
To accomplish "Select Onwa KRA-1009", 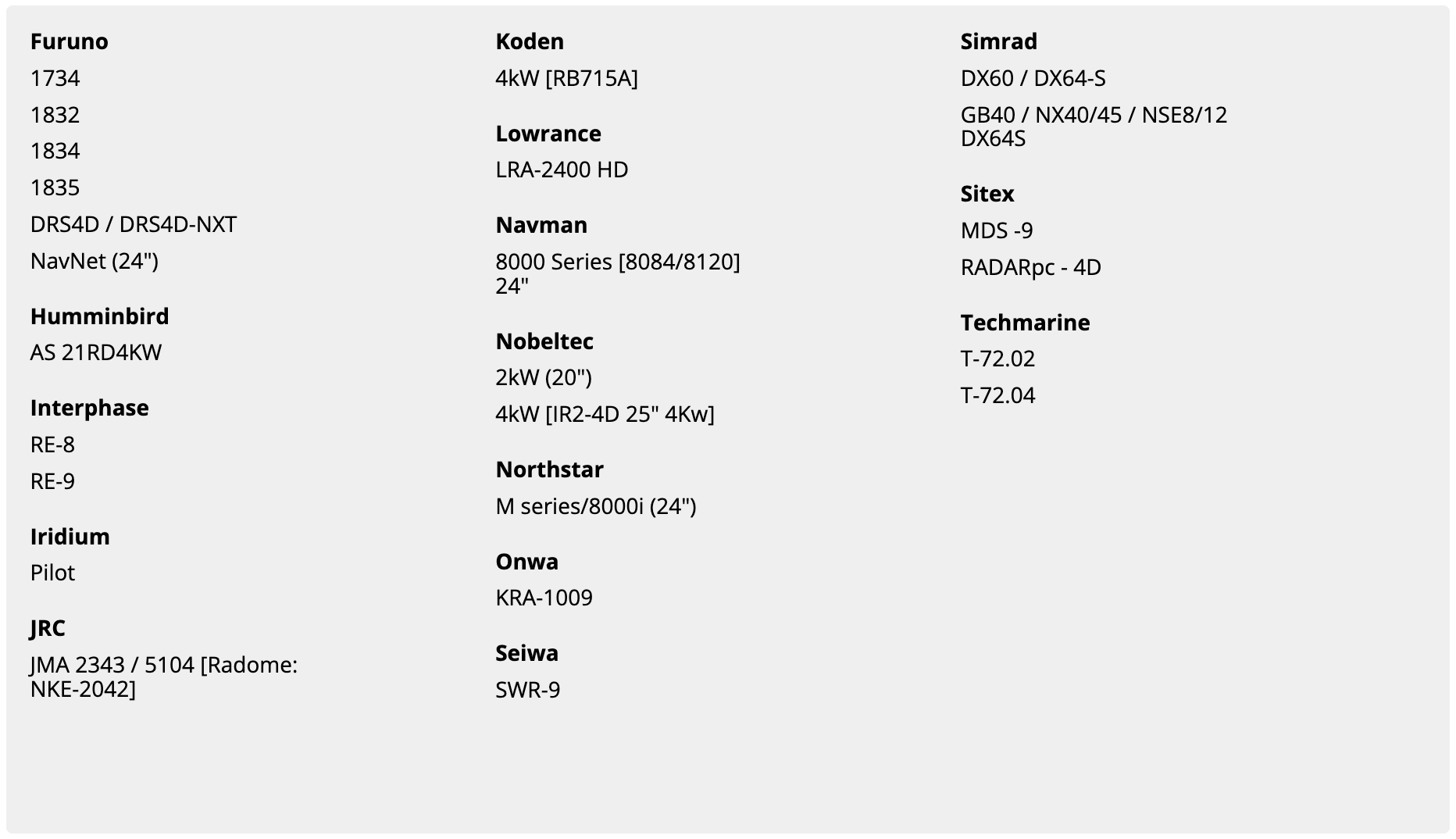I will pos(544,598).
